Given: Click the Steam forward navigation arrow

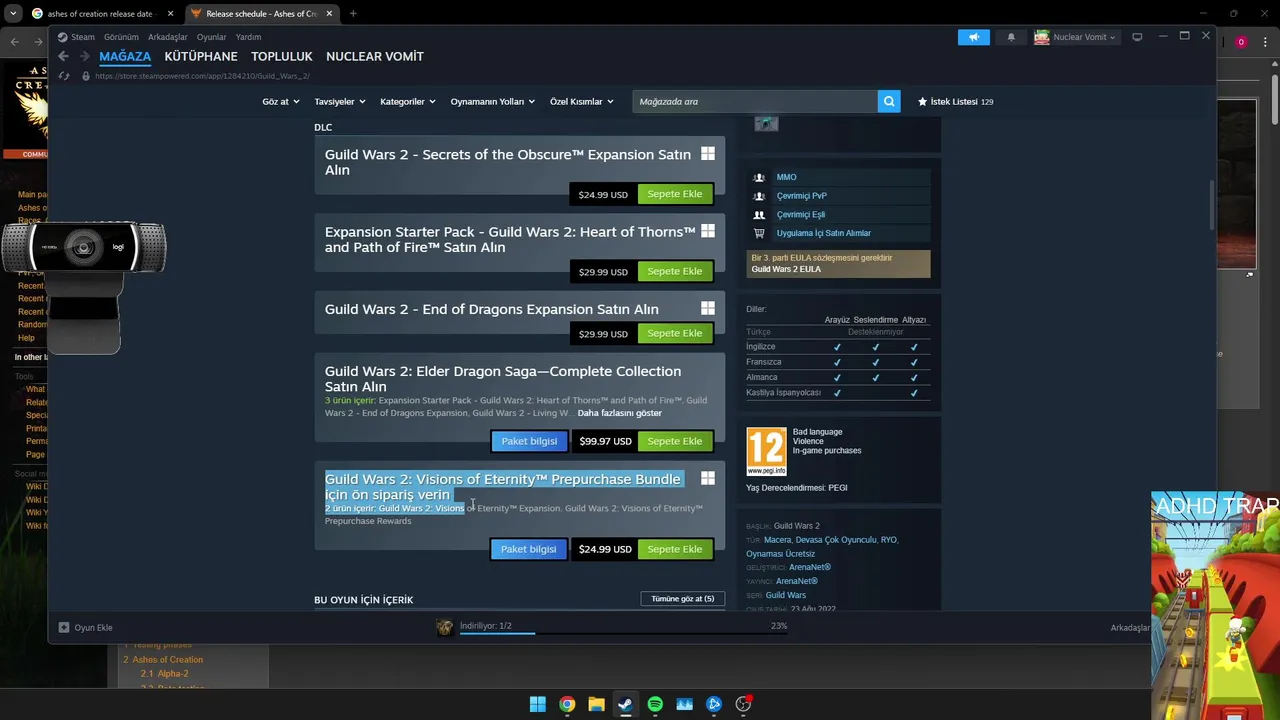Looking at the screenshot, I should 84,56.
